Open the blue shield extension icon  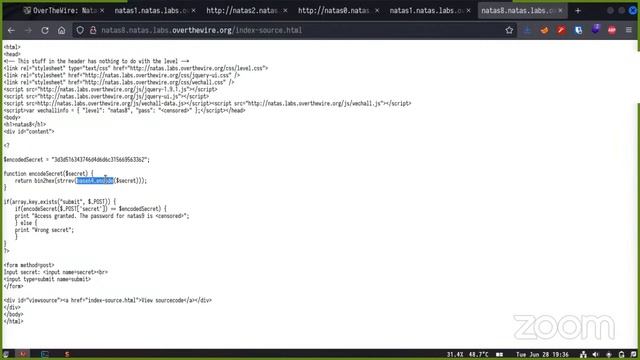(x=578, y=30)
